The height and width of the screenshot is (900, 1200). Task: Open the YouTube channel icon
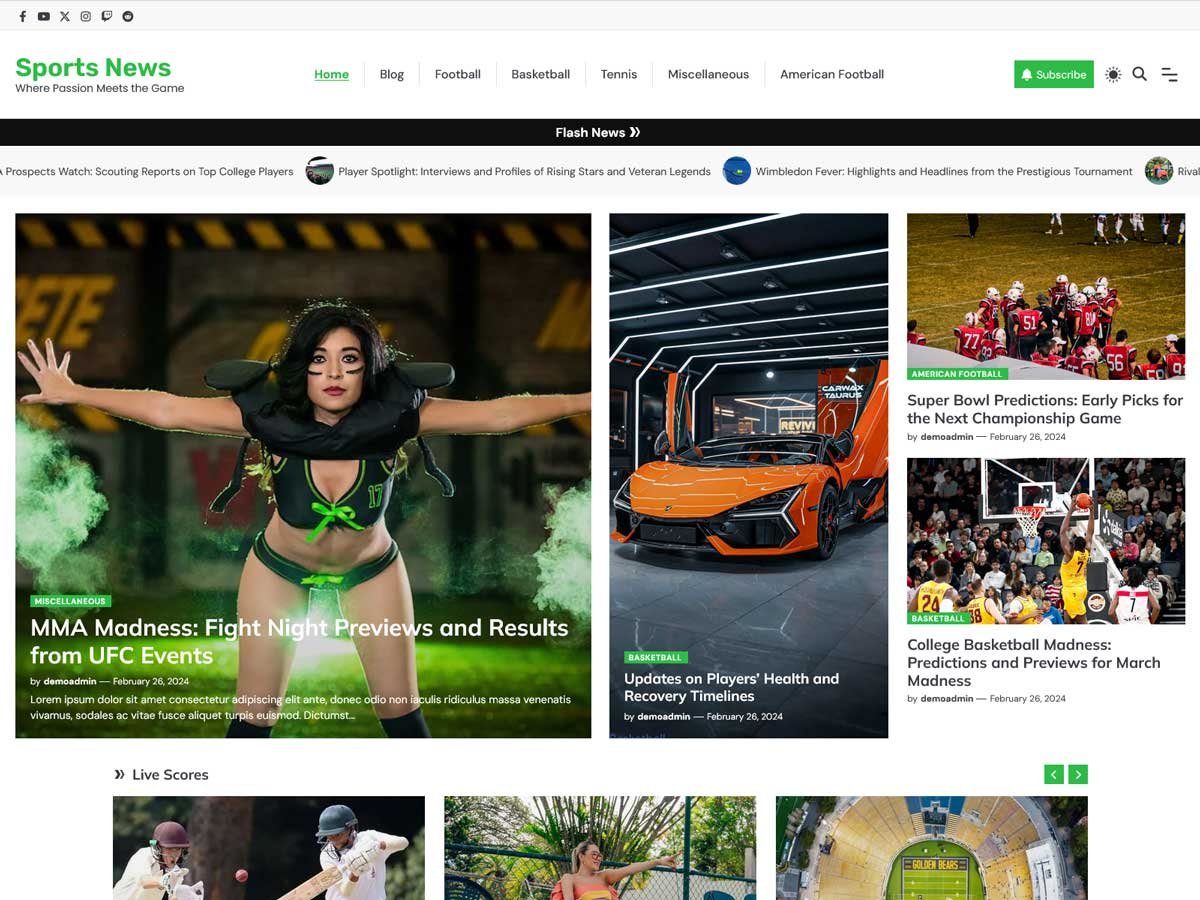point(44,16)
